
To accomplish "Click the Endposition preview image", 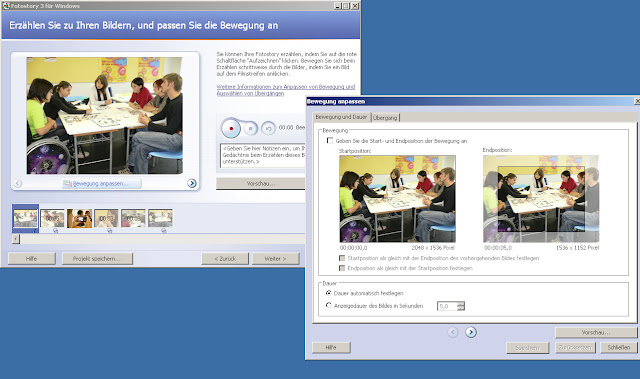I will click(x=541, y=199).
